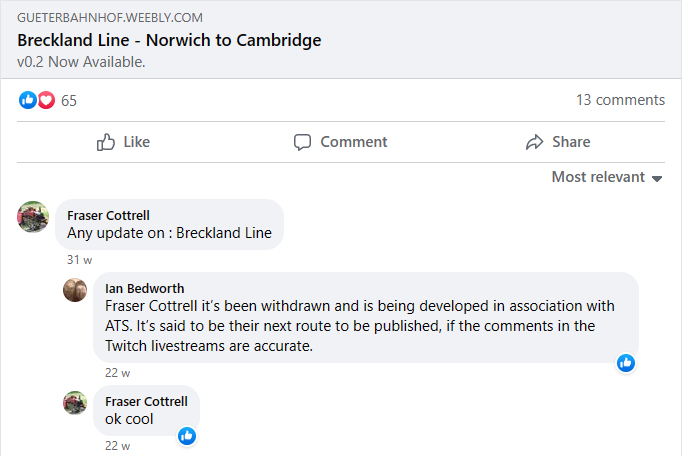Open the 13 comments link

click(620, 100)
